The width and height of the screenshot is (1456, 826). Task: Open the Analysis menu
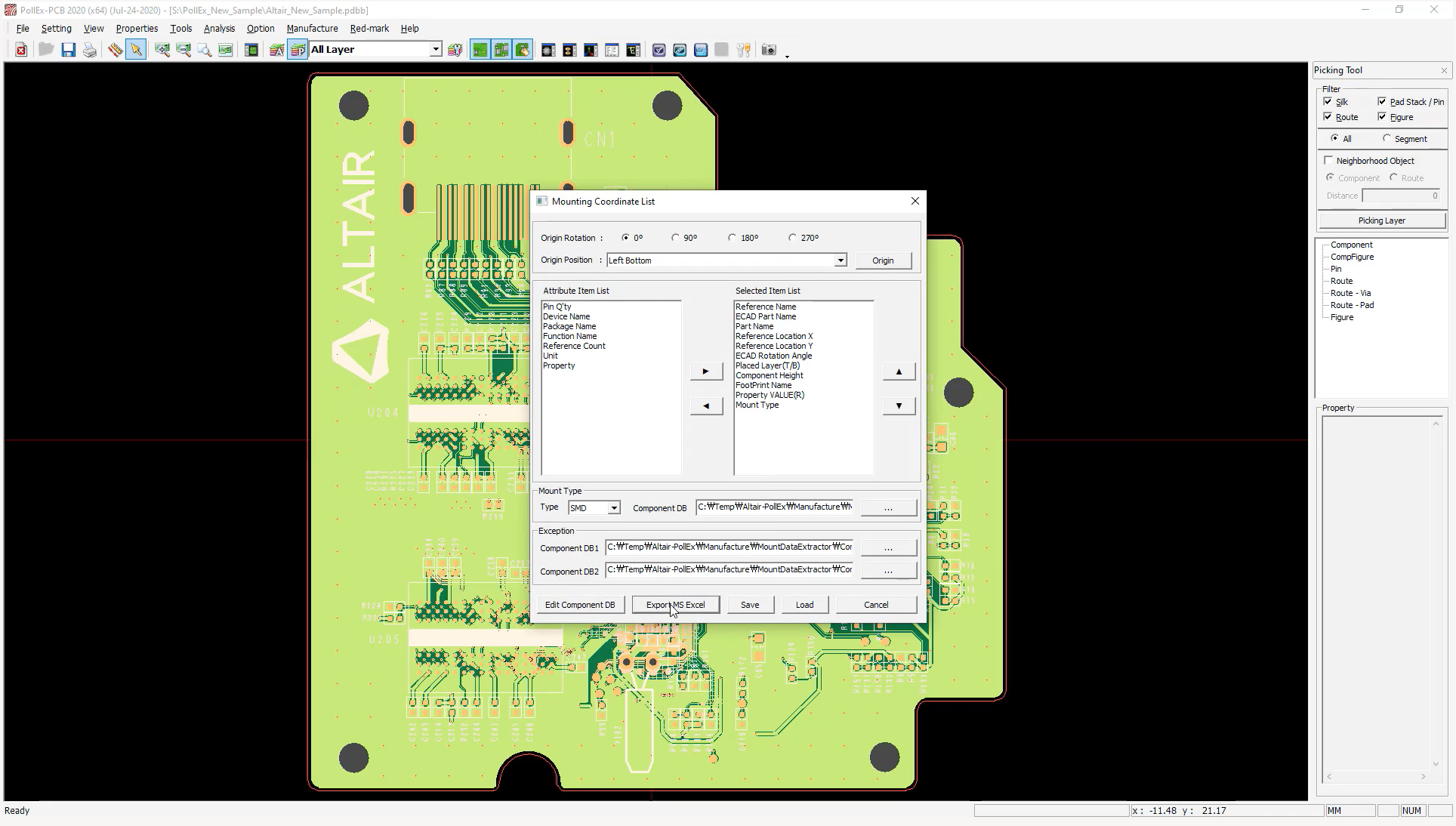tap(219, 29)
